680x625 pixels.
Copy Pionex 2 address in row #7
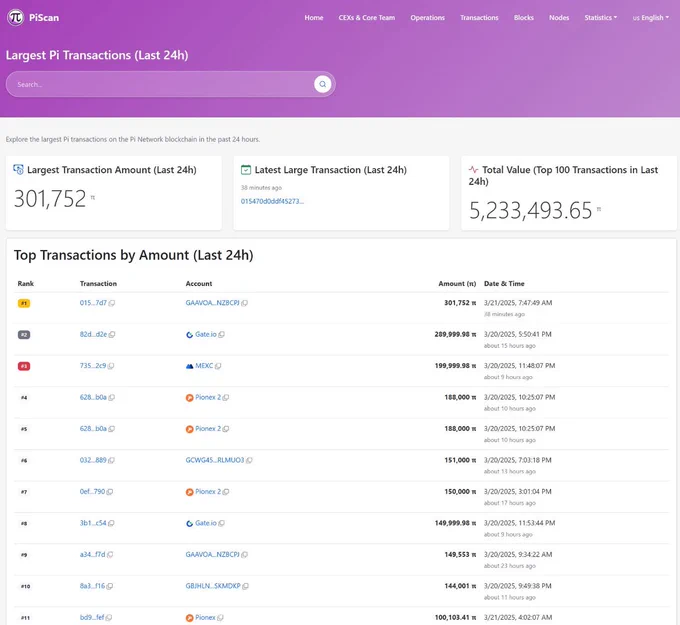click(226, 492)
